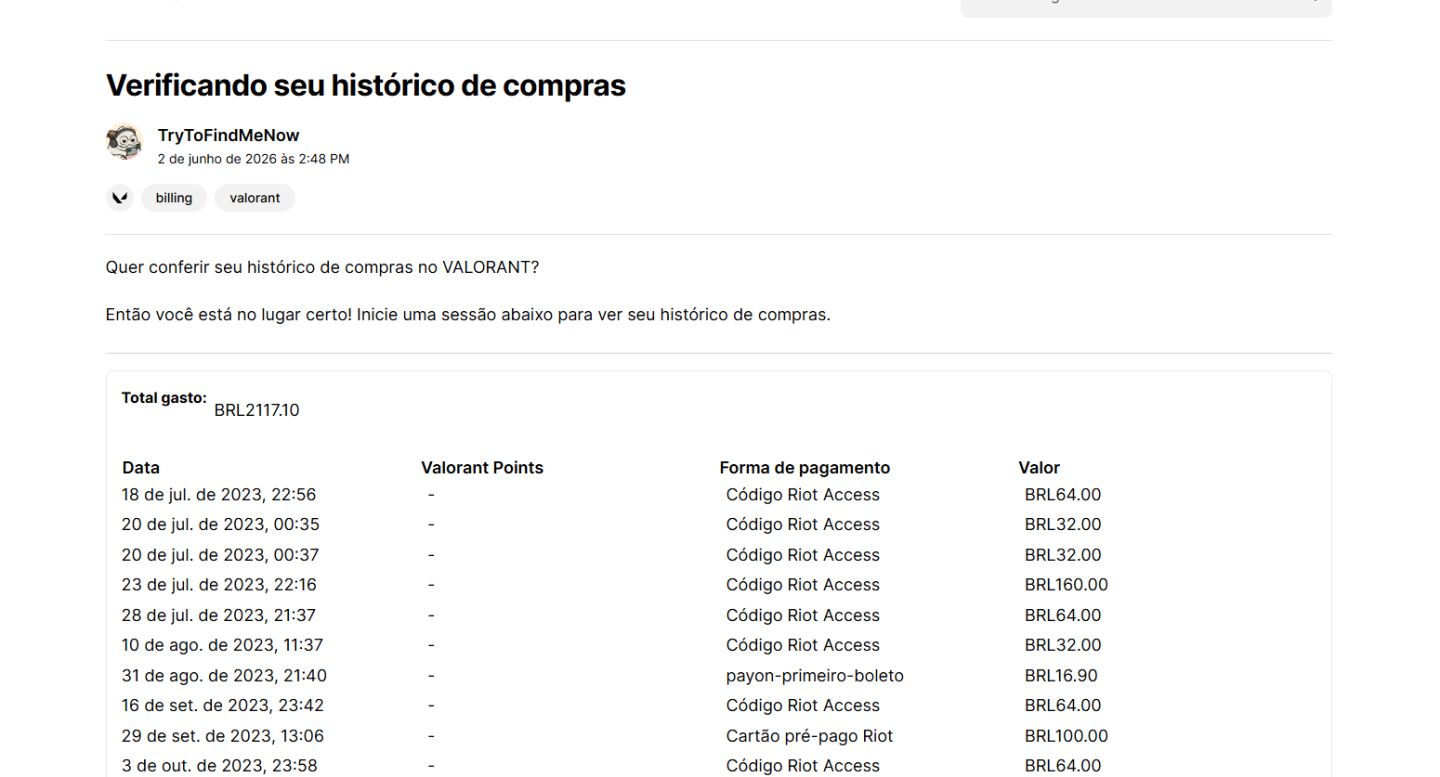1440x777 pixels.
Task: Click the date 20 de jul. de 2023, 00:37
Action: pyautogui.click(x=221, y=555)
